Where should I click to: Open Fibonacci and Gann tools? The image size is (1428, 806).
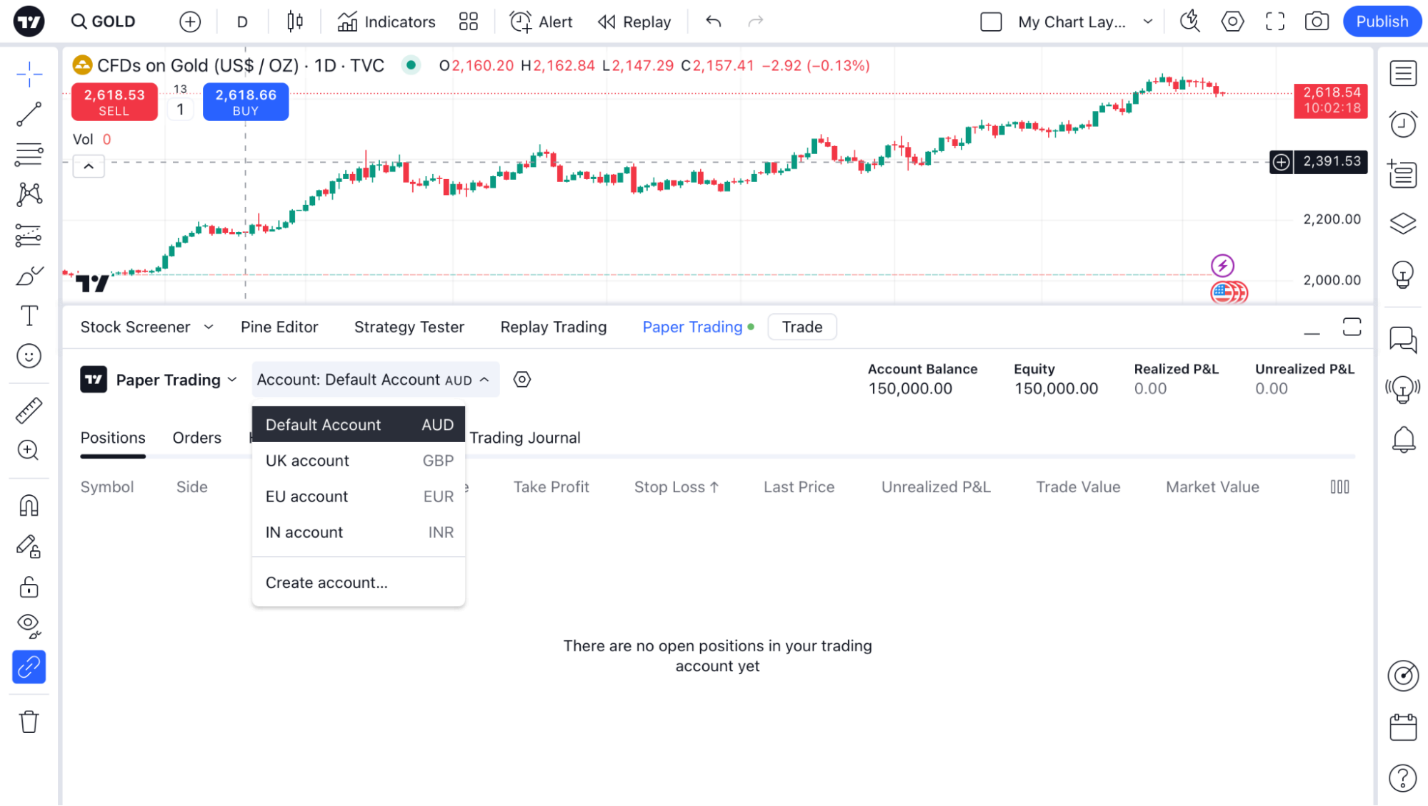[x=29, y=154]
